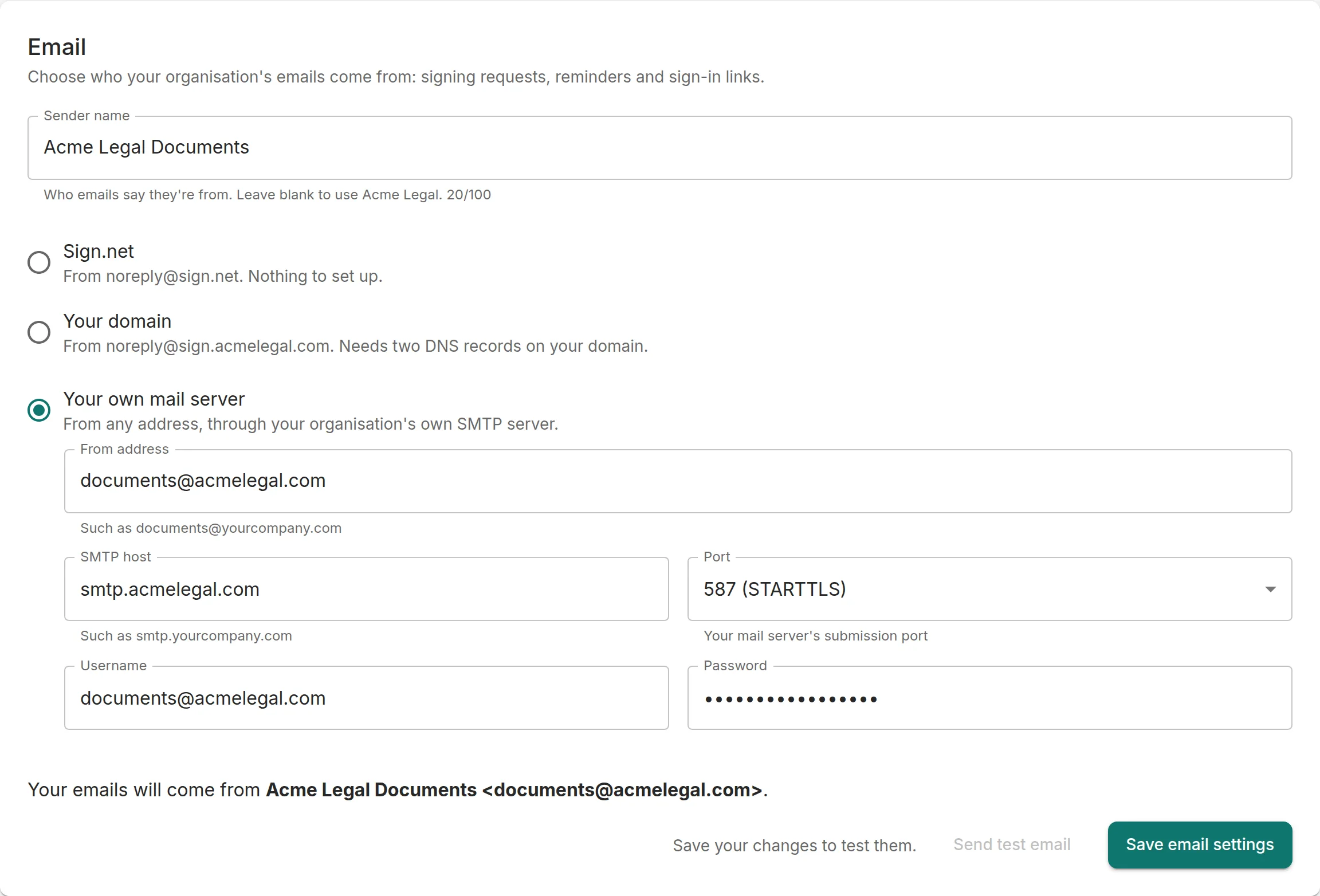This screenshot has width=1320, height=896.
Task: Save email settings button
Action: (x=1200, y=845)
